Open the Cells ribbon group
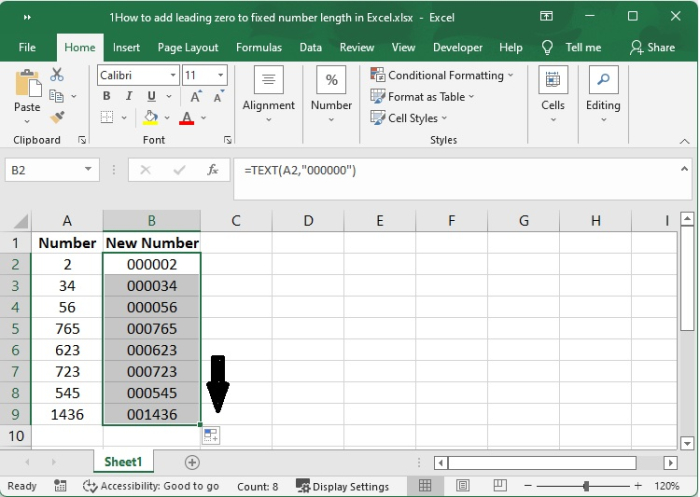The width and height of the screenshot is (700, 497). (553, 95)
